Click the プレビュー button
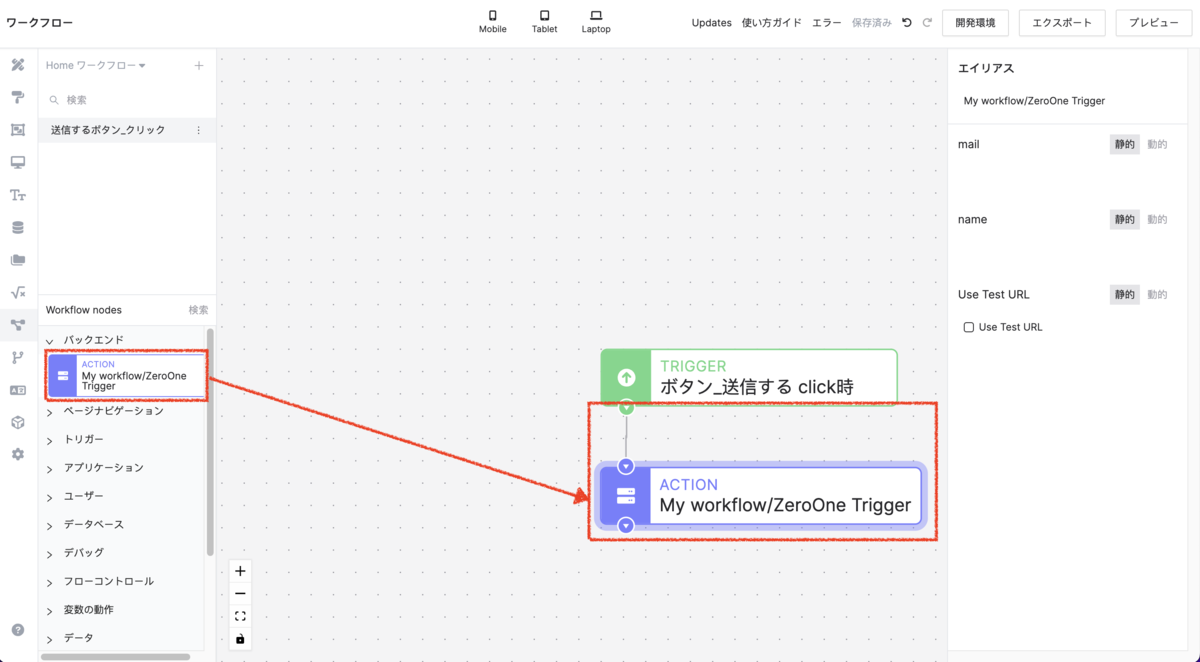The height and width of the screenshot is (662, 1200). point(1153,22)
